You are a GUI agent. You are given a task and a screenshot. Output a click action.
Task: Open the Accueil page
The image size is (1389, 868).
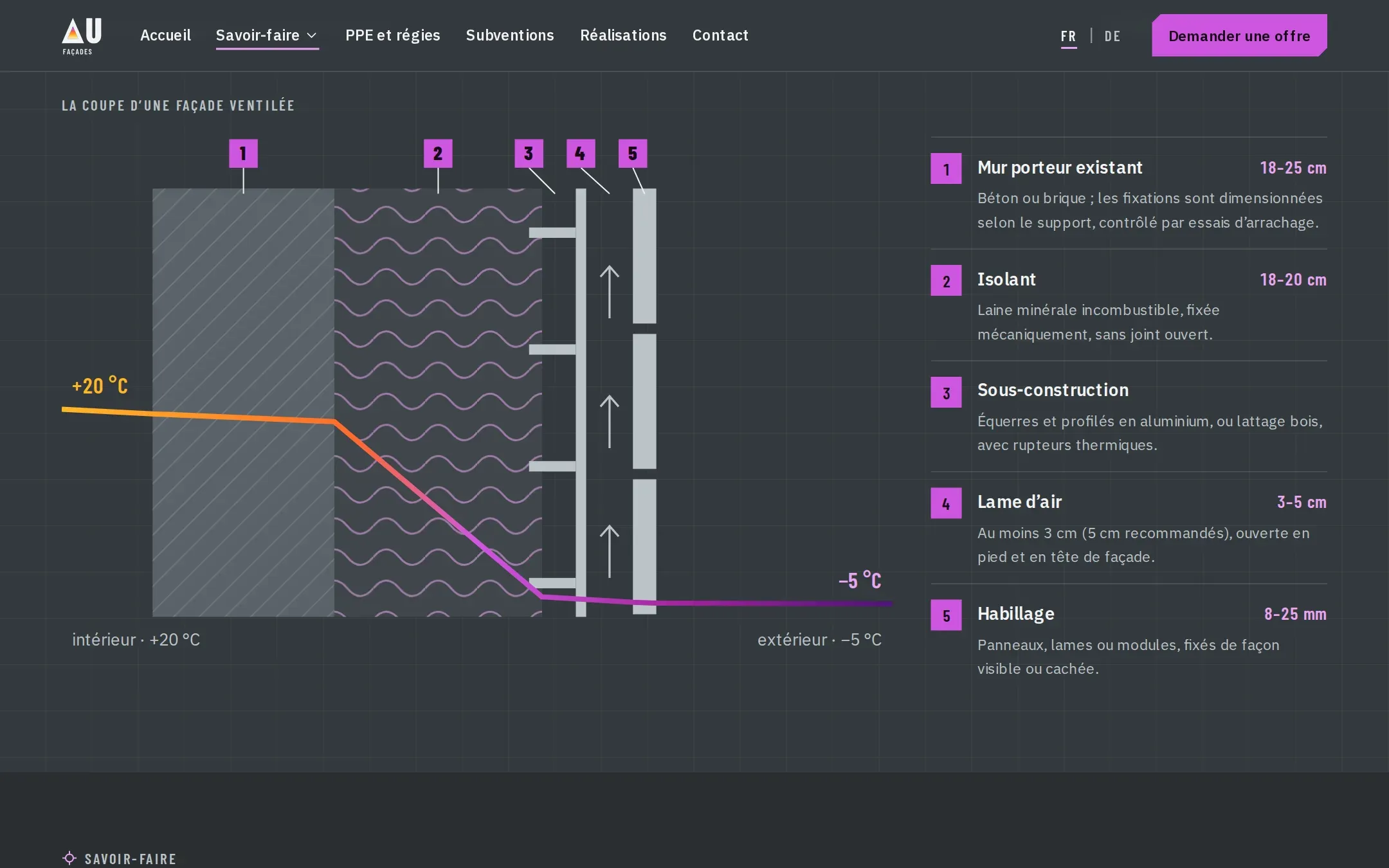(x=165, y=35)
